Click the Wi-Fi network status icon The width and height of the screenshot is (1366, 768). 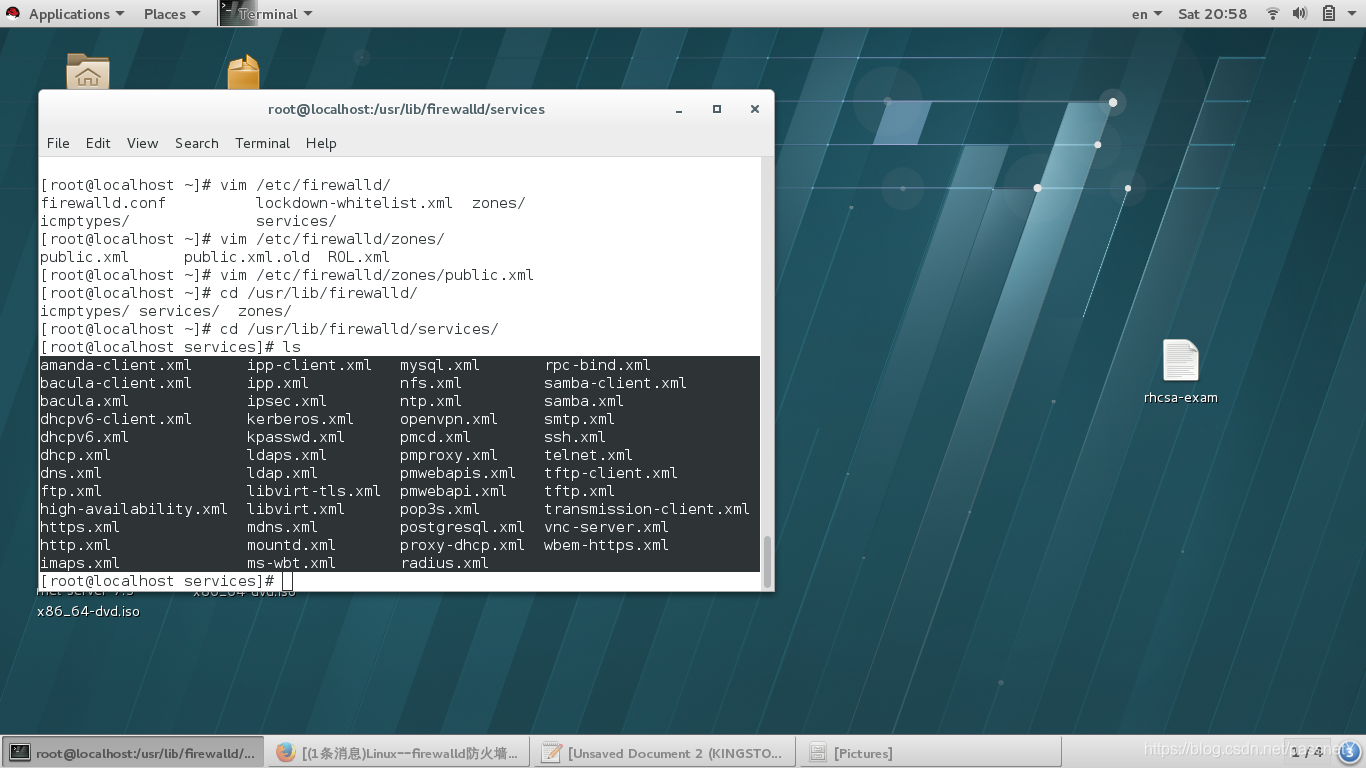click(x=1273, y=14)
